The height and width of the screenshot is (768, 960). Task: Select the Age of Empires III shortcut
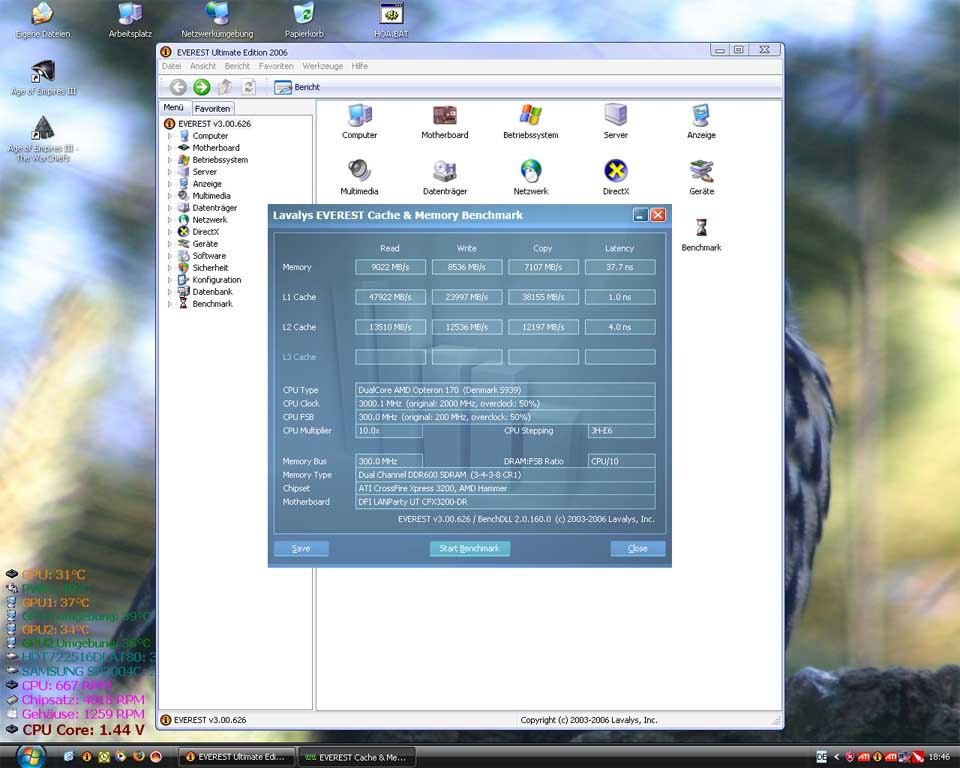coord(43,78)
